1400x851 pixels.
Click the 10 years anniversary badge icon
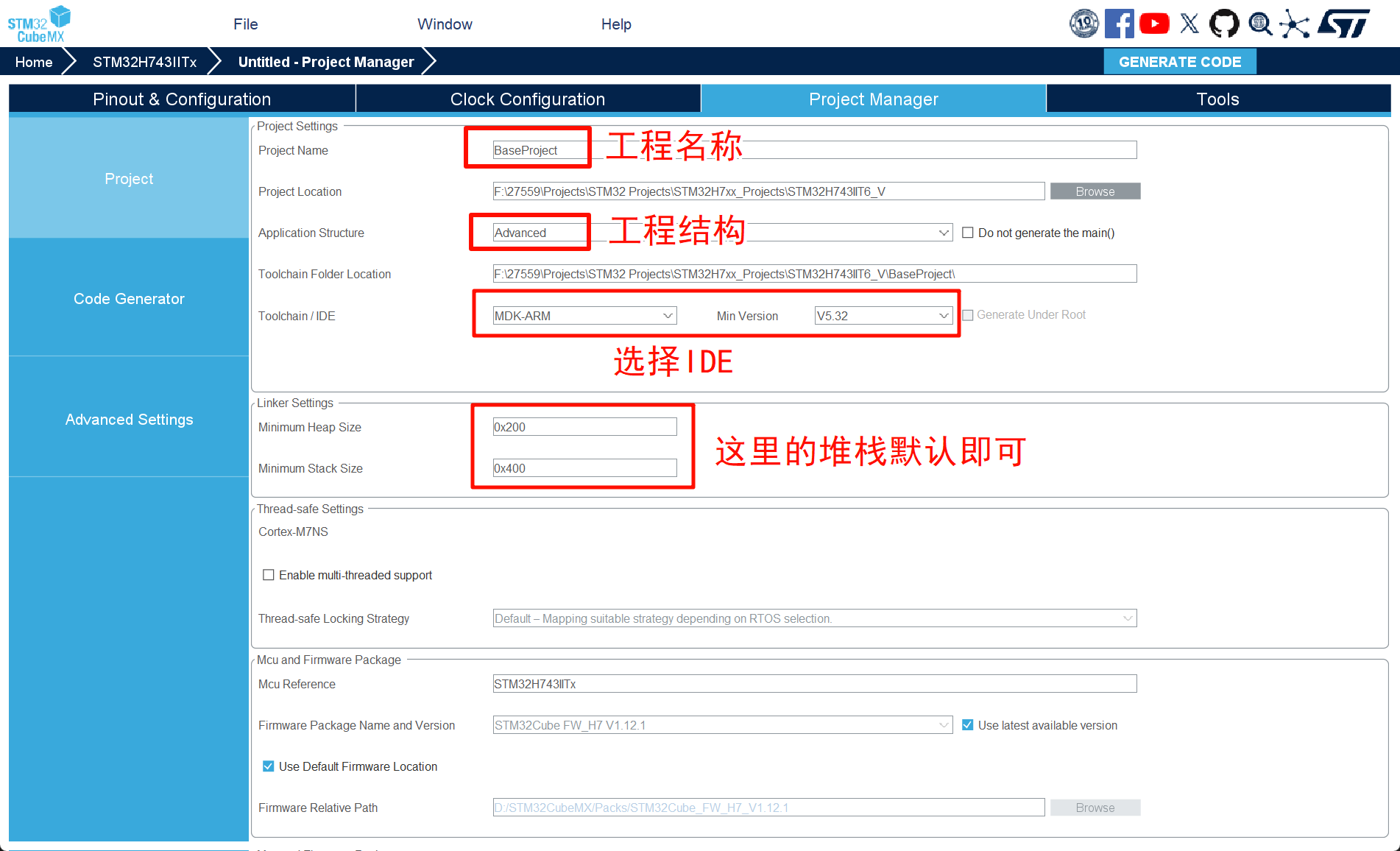coord(1083,24)
